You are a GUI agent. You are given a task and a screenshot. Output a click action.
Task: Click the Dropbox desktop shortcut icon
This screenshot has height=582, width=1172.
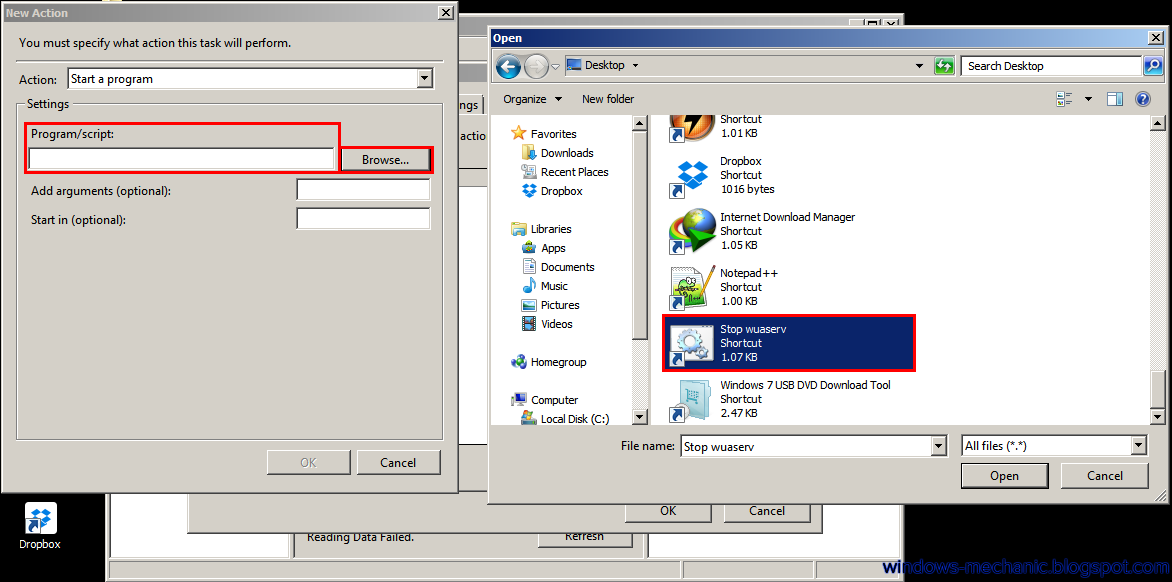click(x=41, y=518)
